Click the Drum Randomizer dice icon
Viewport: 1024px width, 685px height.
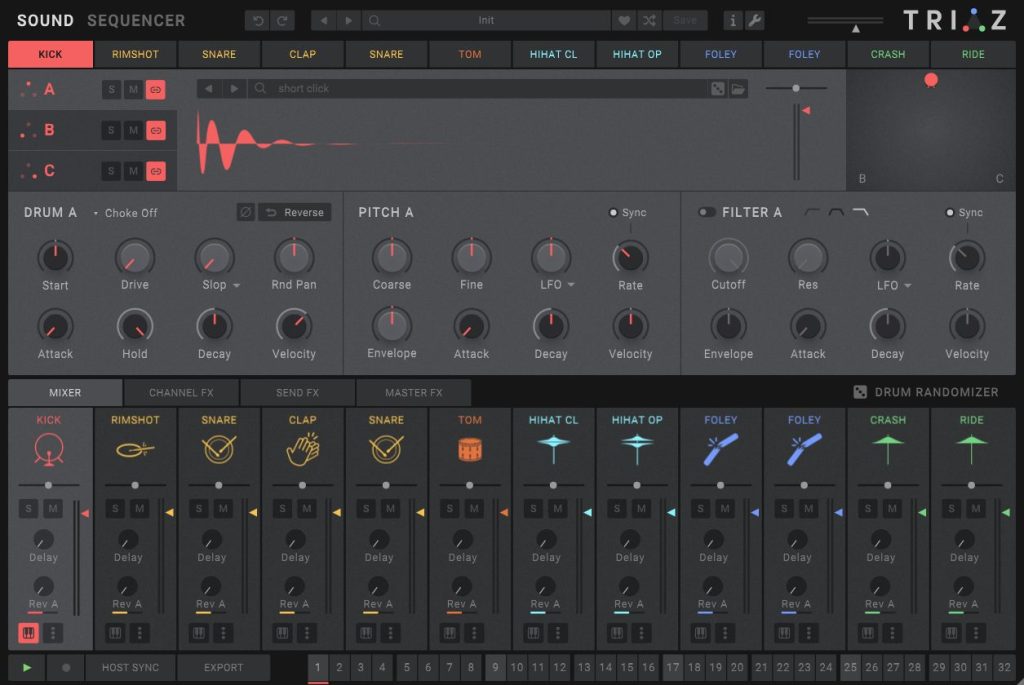click(860, 392)
